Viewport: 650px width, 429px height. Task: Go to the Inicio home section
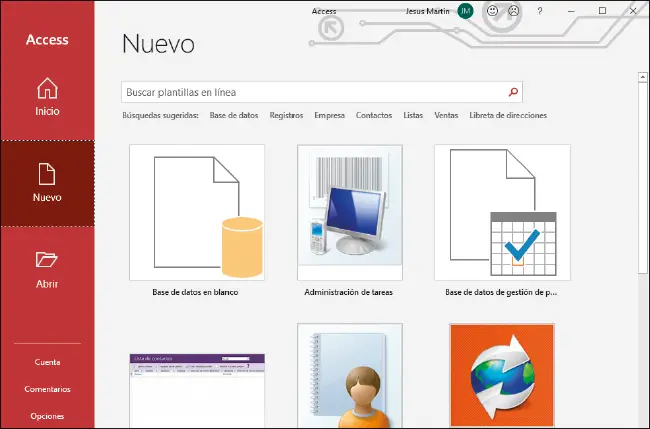47,97
